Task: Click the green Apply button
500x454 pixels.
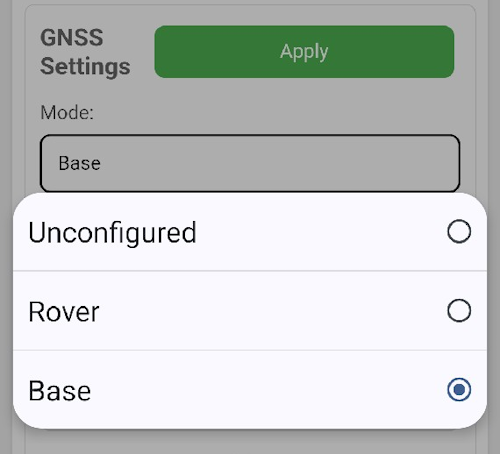Action: point(304,52)
